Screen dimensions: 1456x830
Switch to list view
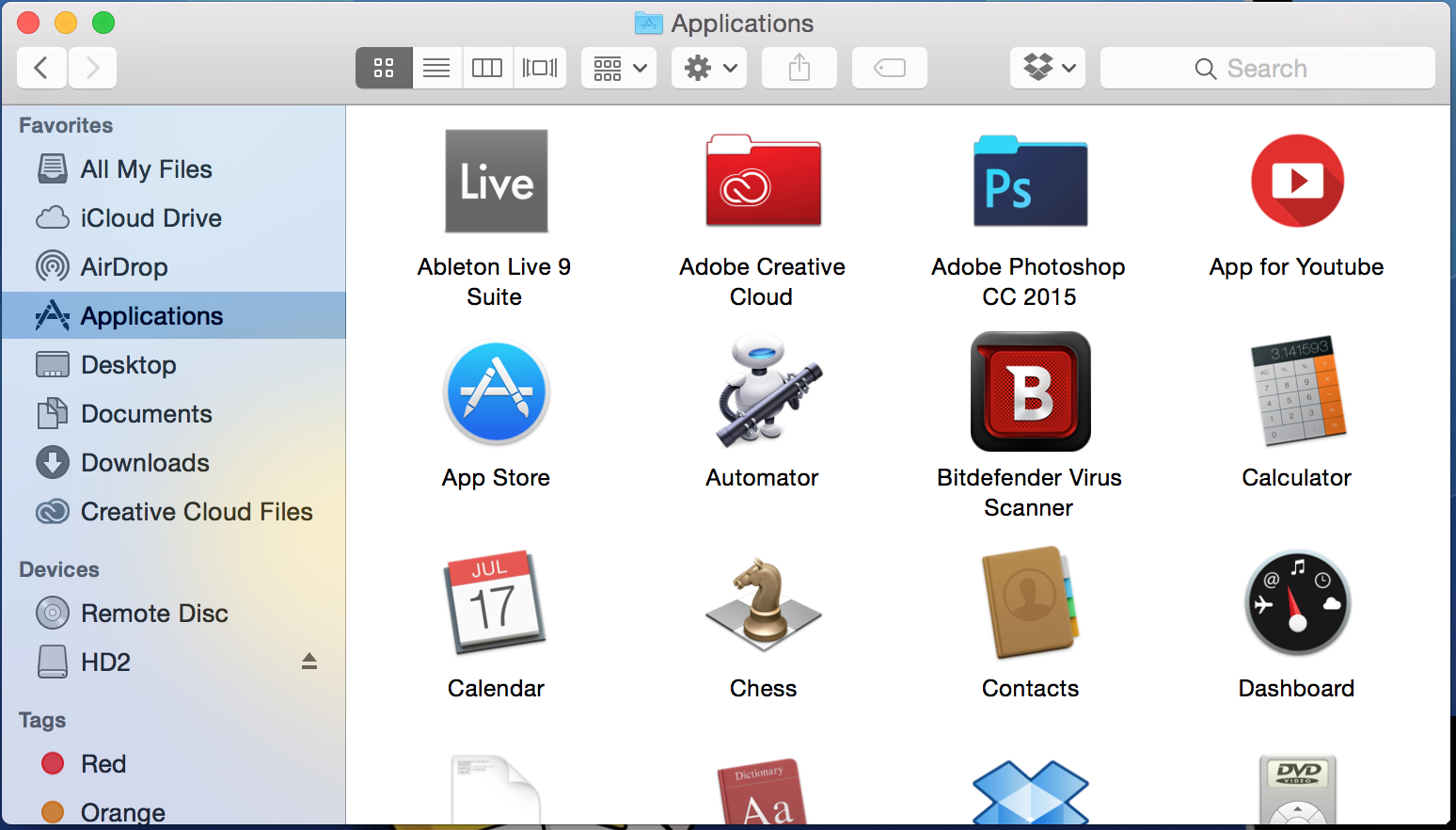pos(436,68)
